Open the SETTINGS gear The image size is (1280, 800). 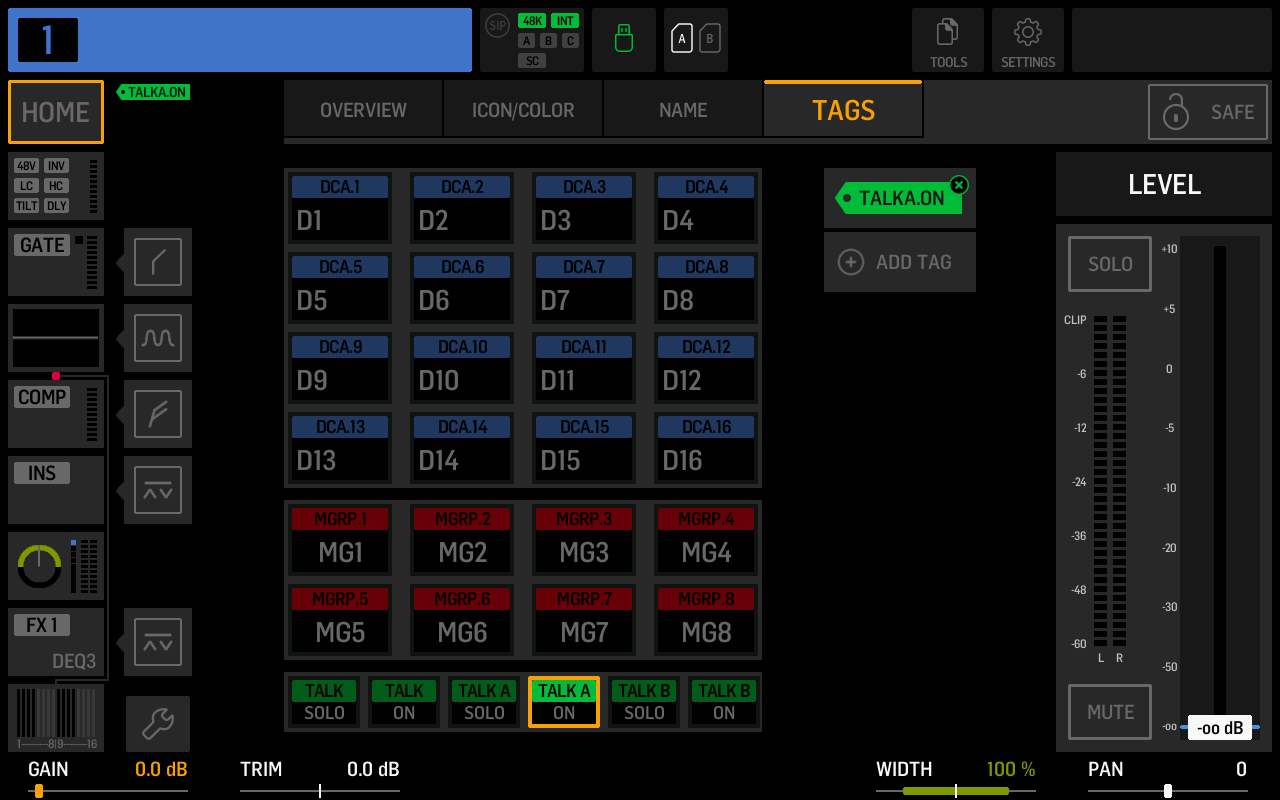[x=1027, y=40]
